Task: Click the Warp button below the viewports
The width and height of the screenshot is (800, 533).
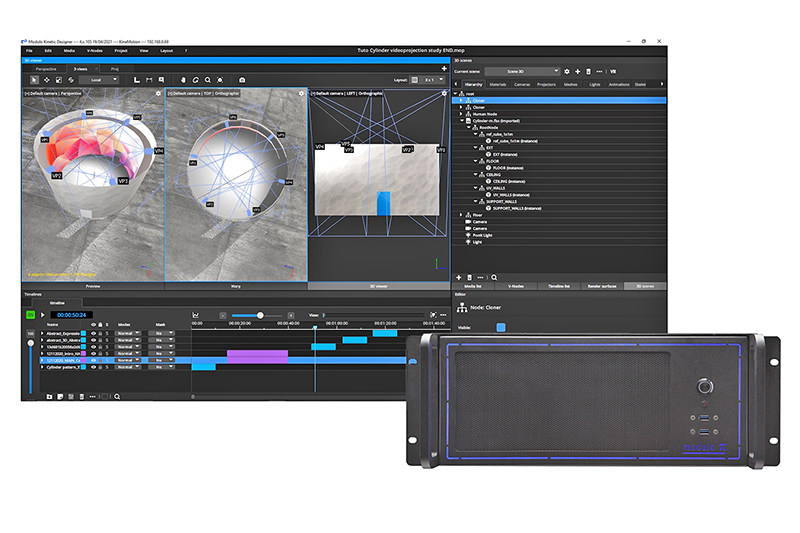Action: 236,286
